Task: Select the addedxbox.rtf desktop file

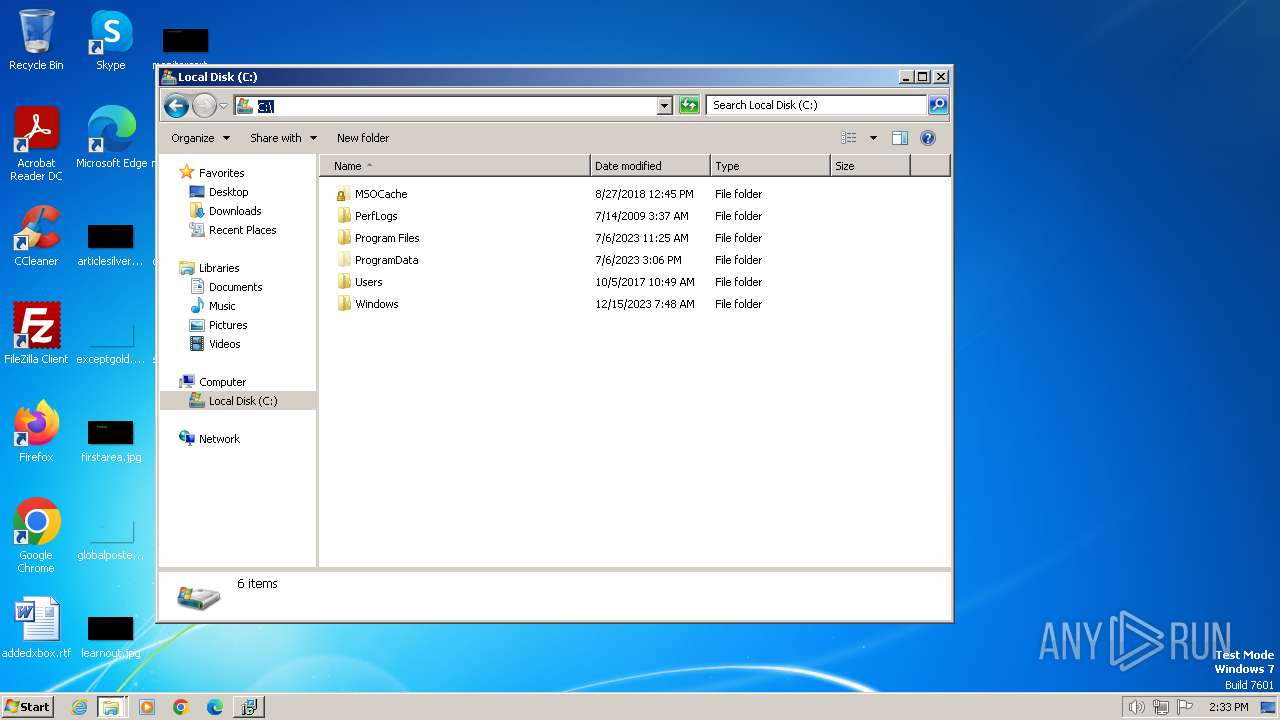Action: coord(36,628)
